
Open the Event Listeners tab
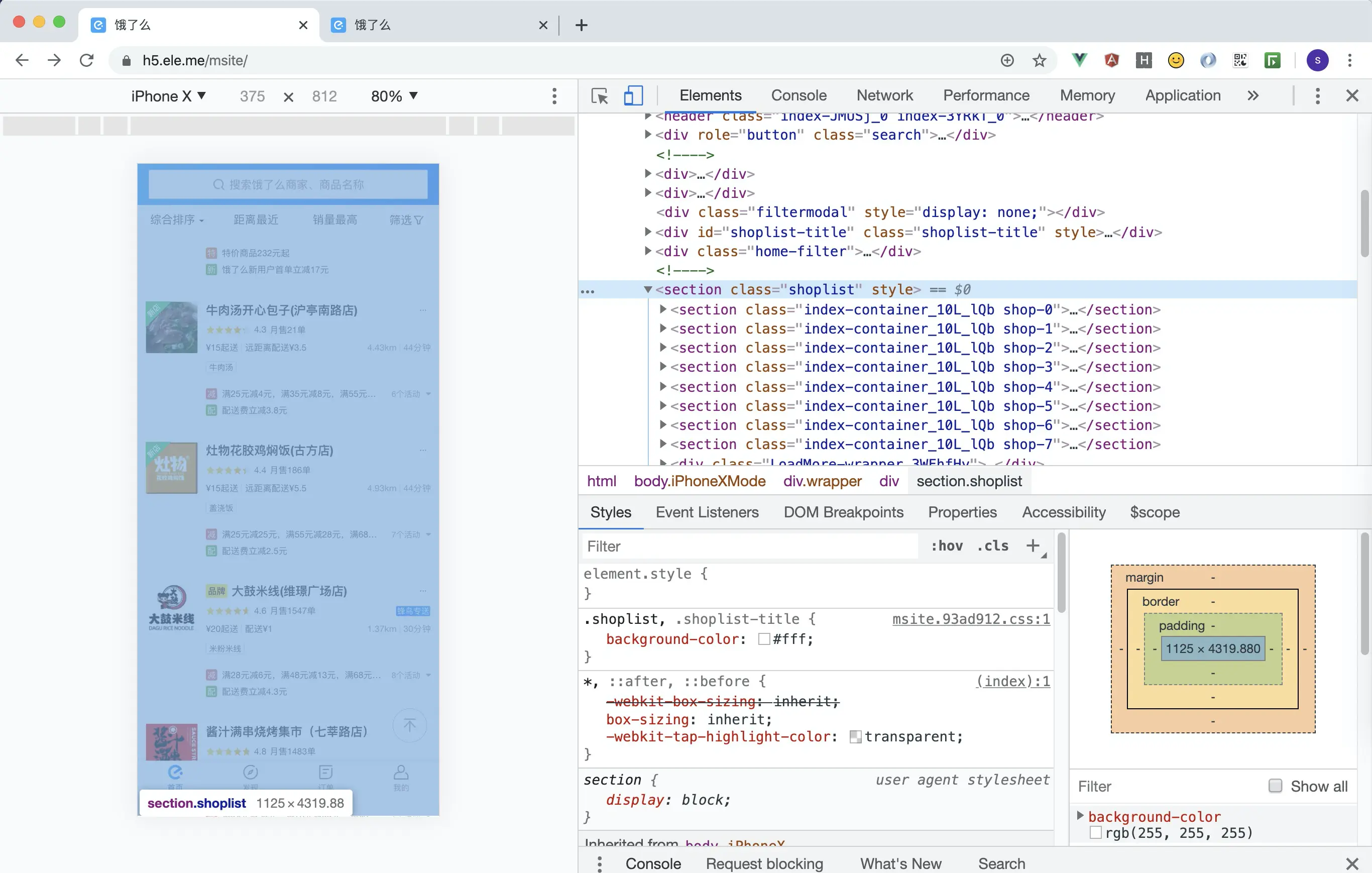(707, 512)
